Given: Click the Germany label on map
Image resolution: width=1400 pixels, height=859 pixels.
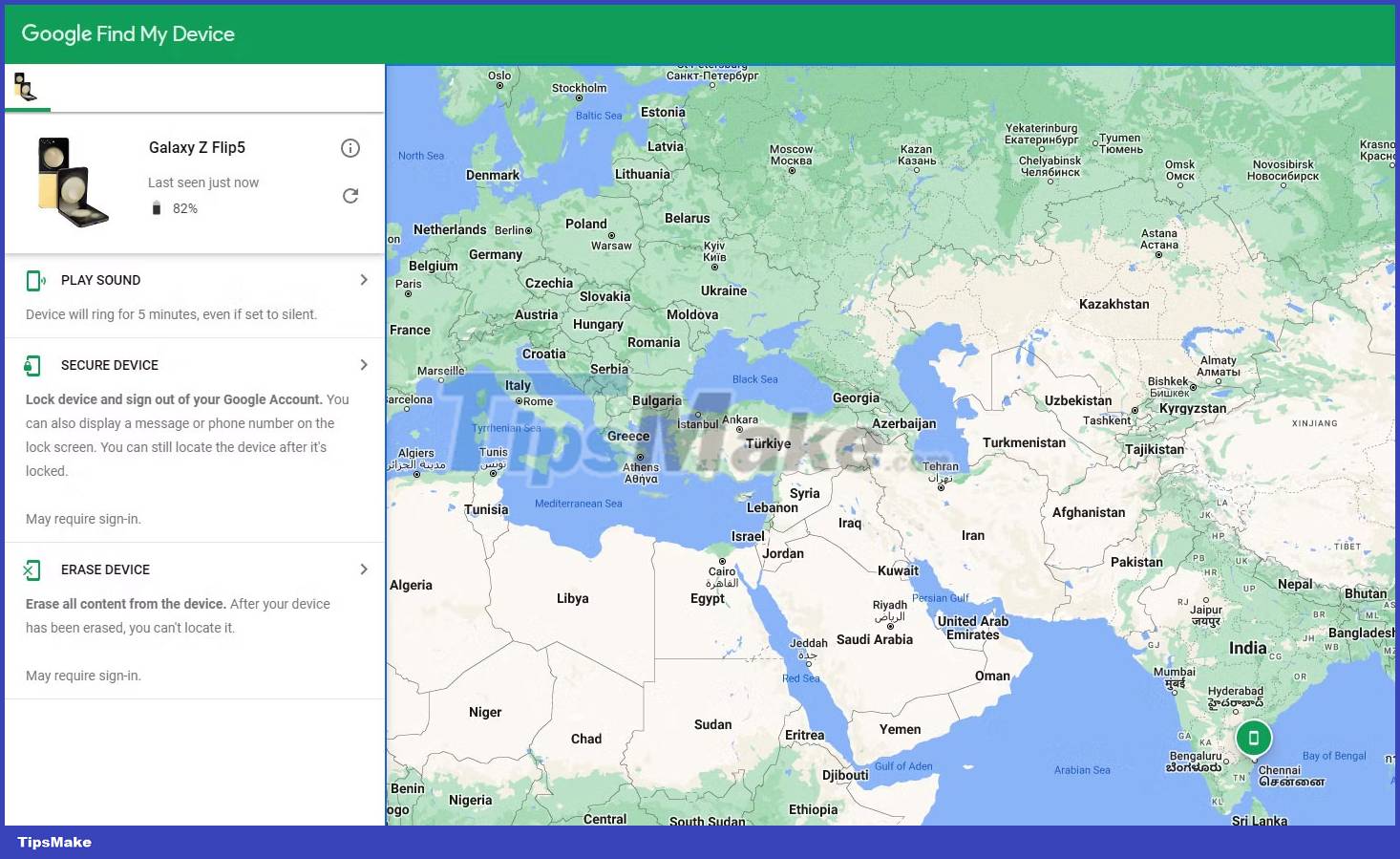Looking at the screenshot, I should (x=496, y=255).
